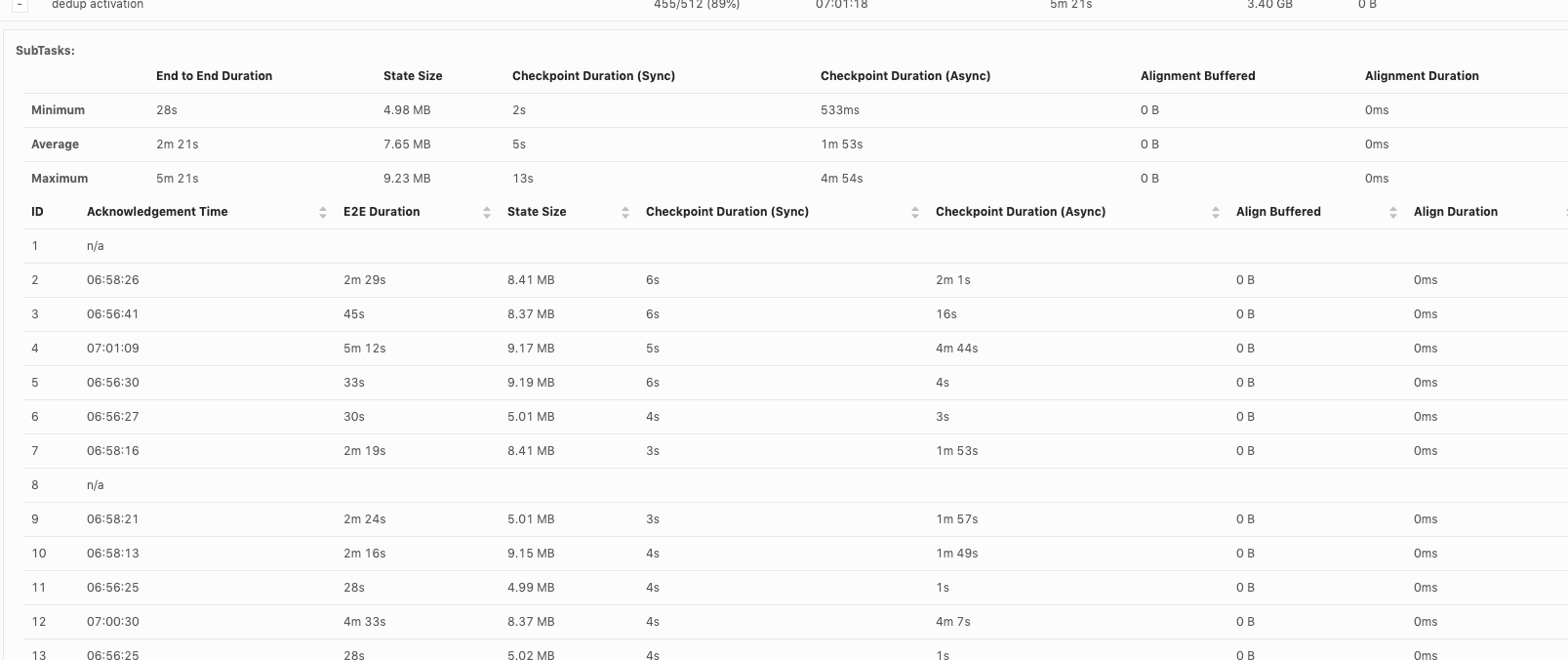Click the SubTasks section label
1568x660 pixels.
click(45, 51)
